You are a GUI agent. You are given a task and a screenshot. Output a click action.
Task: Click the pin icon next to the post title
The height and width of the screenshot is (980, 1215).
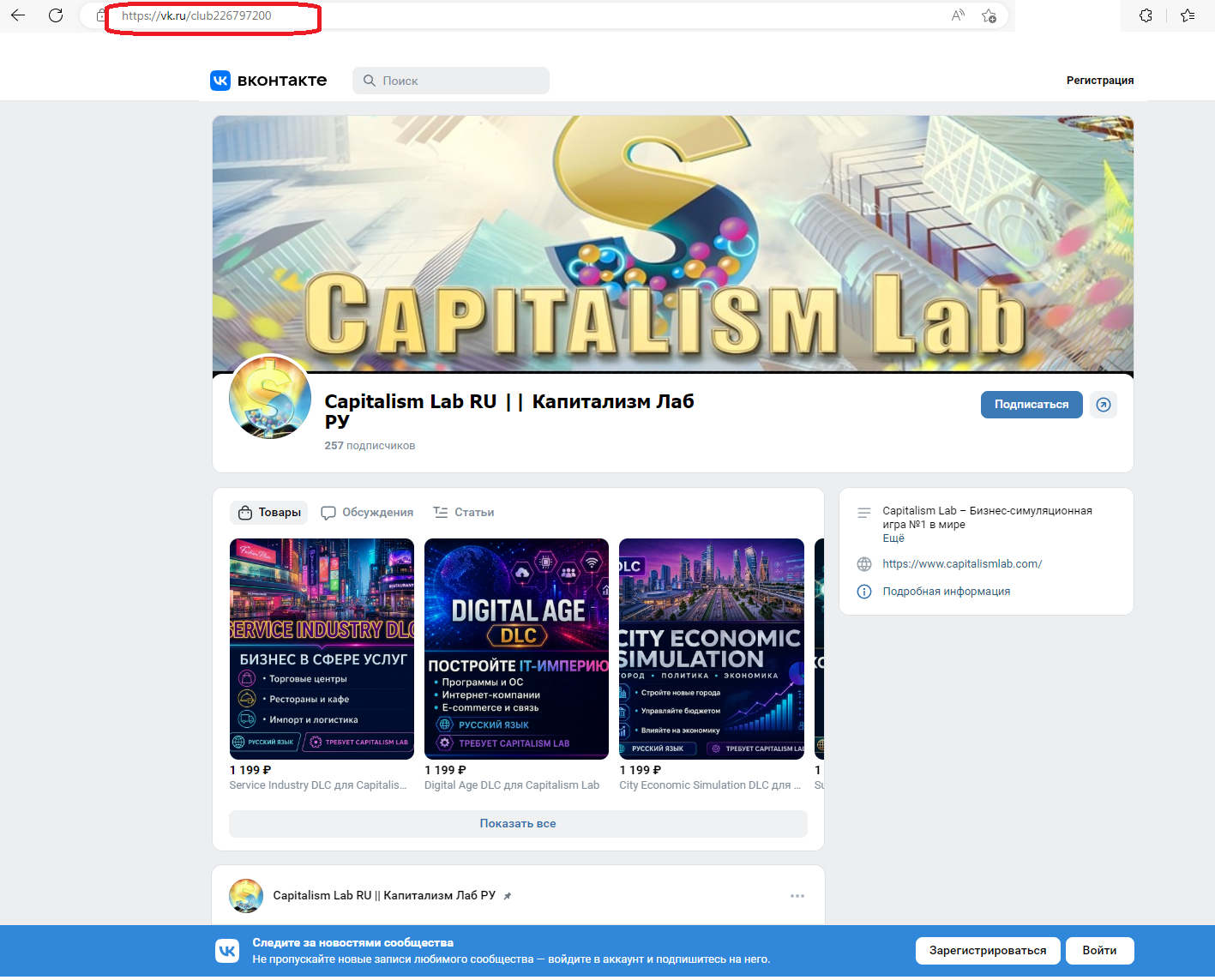(508, 896)
